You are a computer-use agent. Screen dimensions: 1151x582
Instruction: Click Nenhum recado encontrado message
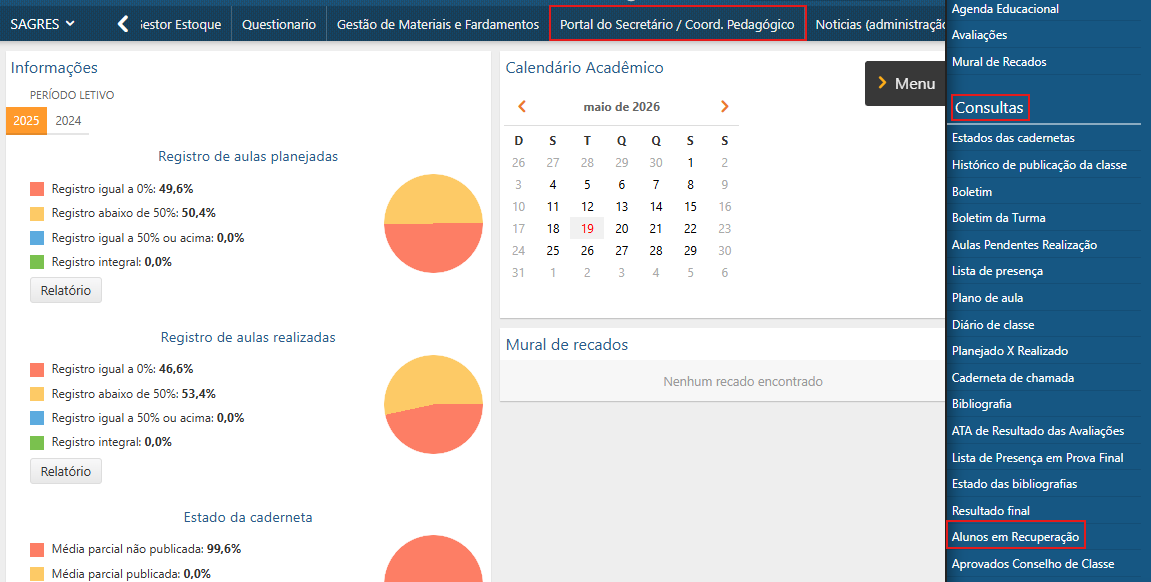click(743, 382)
